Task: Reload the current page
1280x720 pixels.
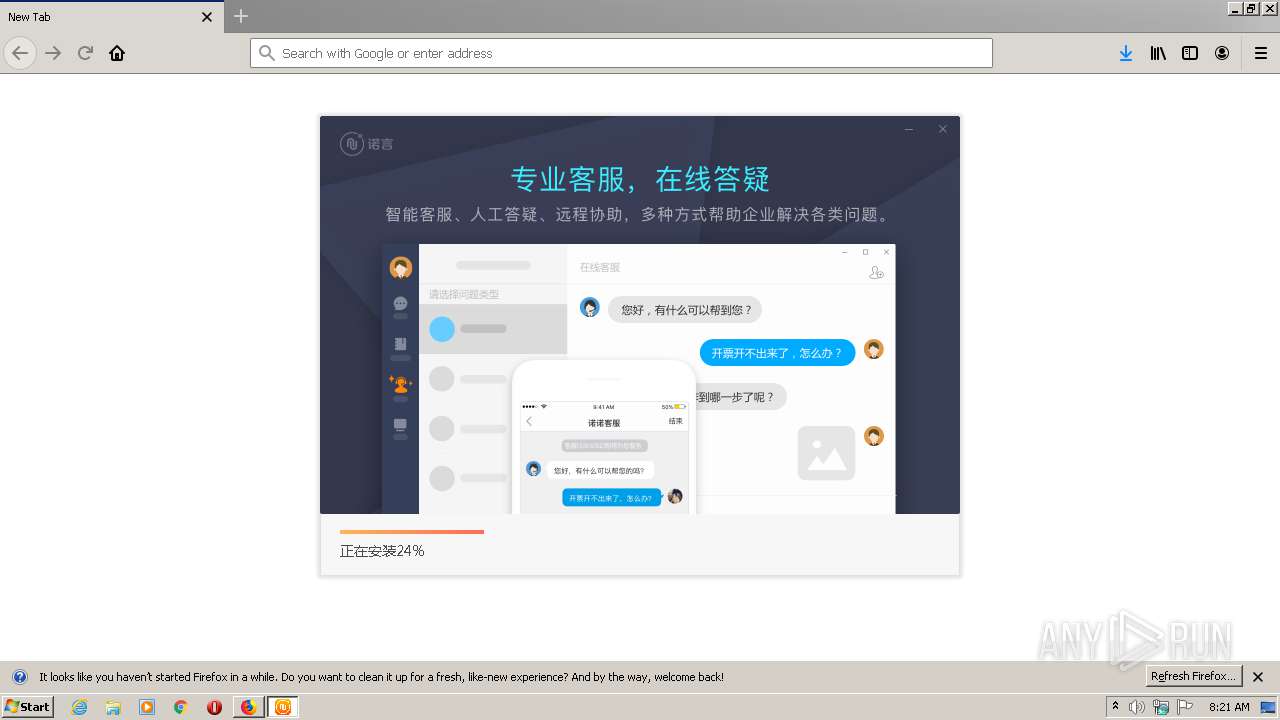Action: (85, 53)
